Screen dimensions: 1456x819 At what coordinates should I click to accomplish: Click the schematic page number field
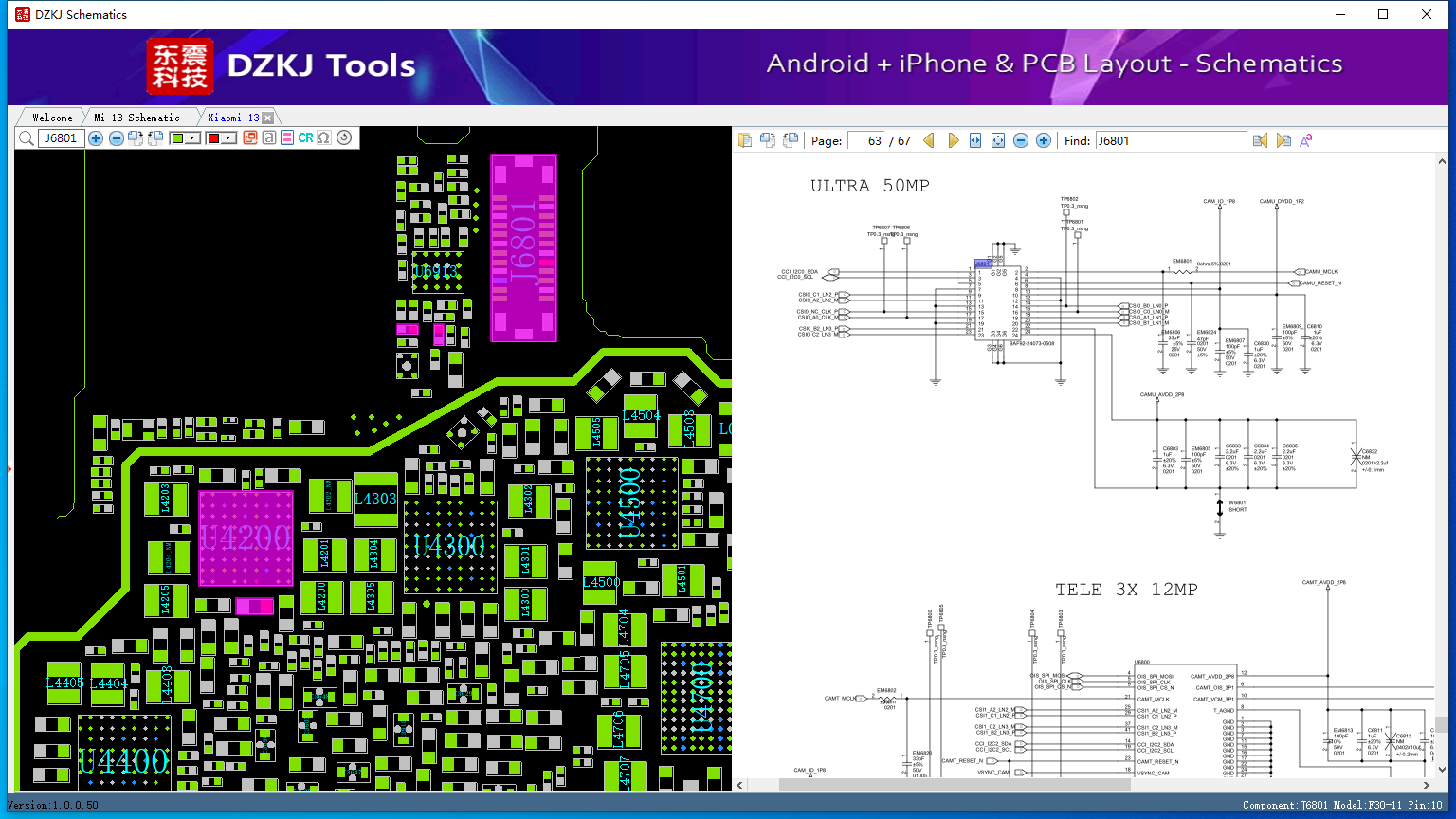click(x=866, y=140)
